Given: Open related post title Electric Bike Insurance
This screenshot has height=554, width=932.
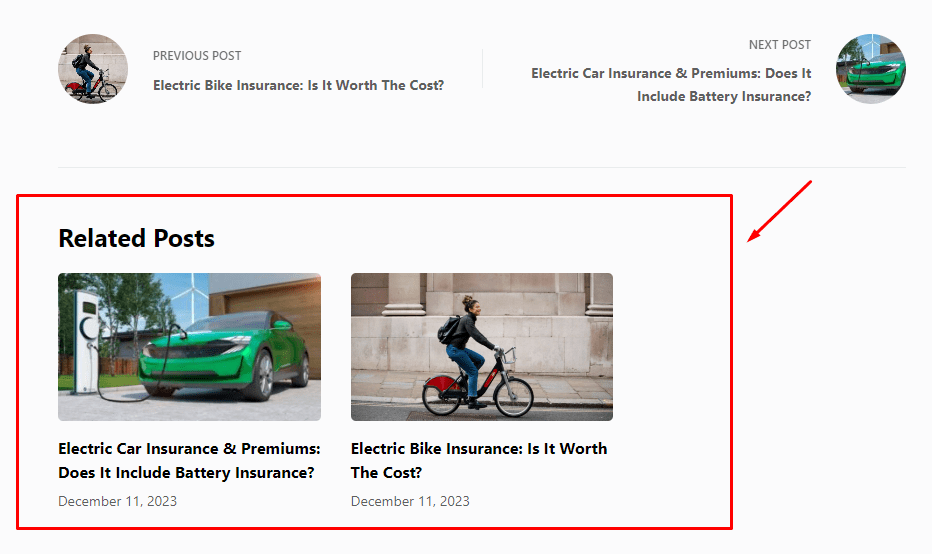Looking at the screenshot, I should (479, 460).
